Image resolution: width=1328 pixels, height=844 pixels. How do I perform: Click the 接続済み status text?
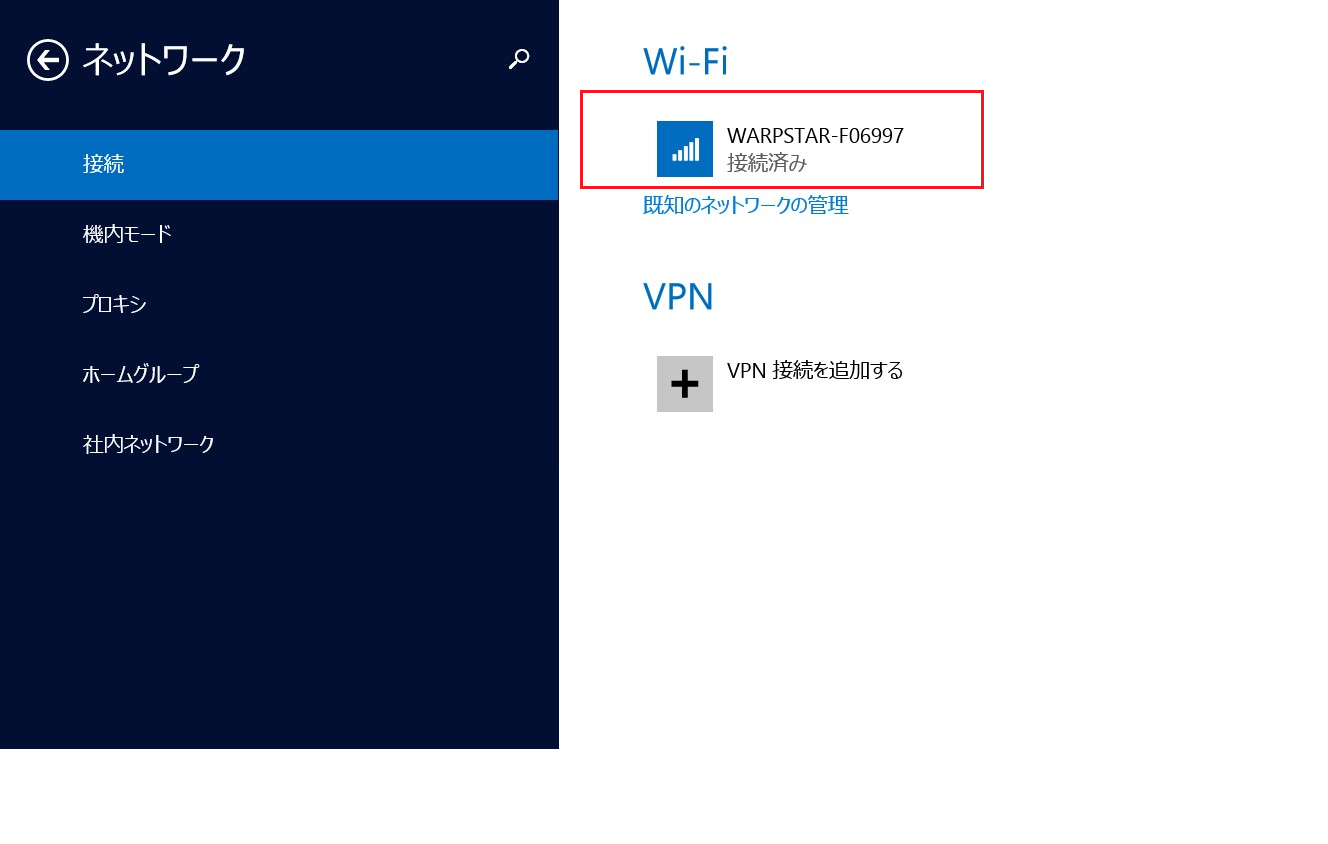point(767,163)
